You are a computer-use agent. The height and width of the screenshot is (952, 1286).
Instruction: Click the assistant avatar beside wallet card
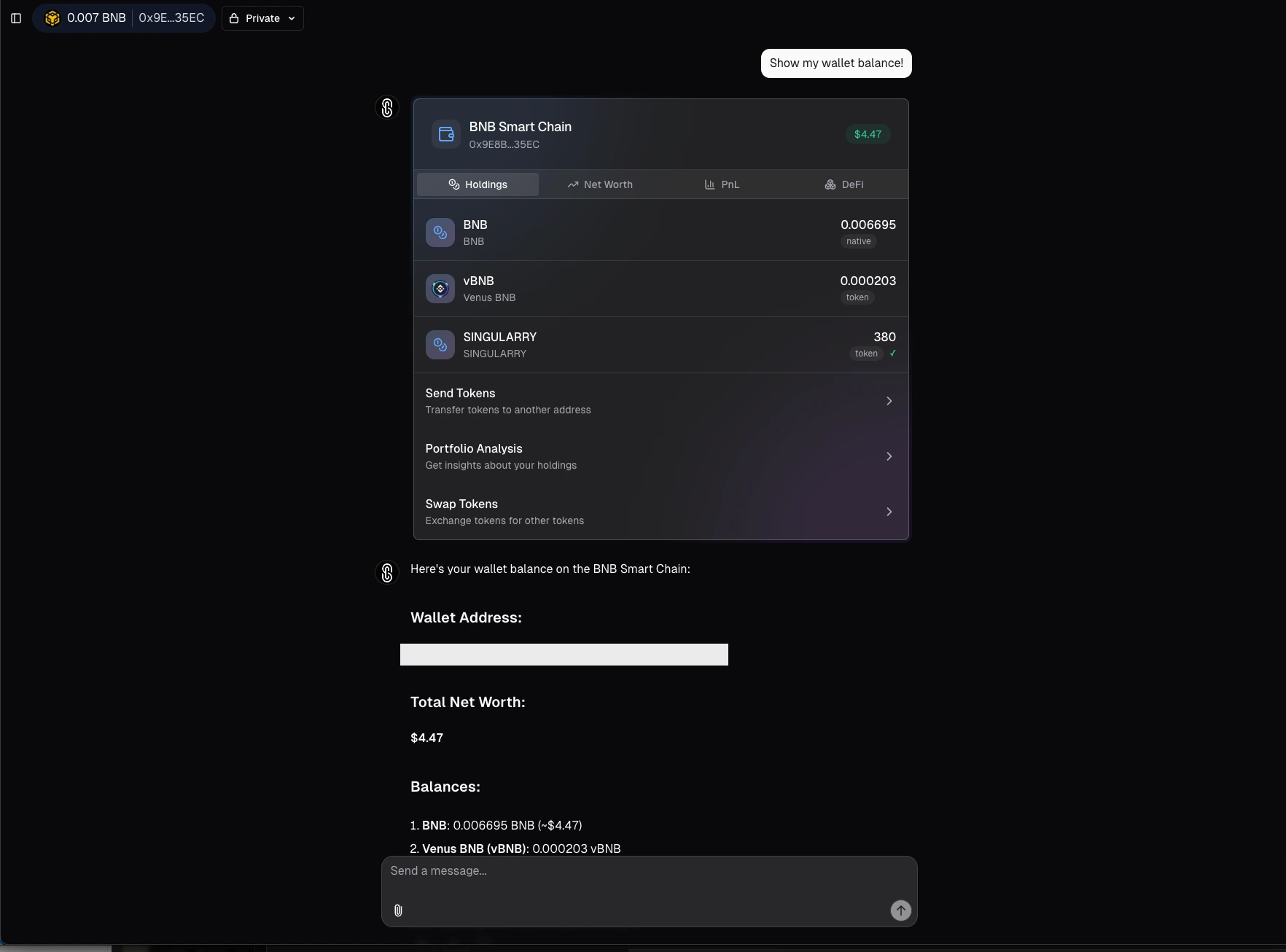click(387, 108)
